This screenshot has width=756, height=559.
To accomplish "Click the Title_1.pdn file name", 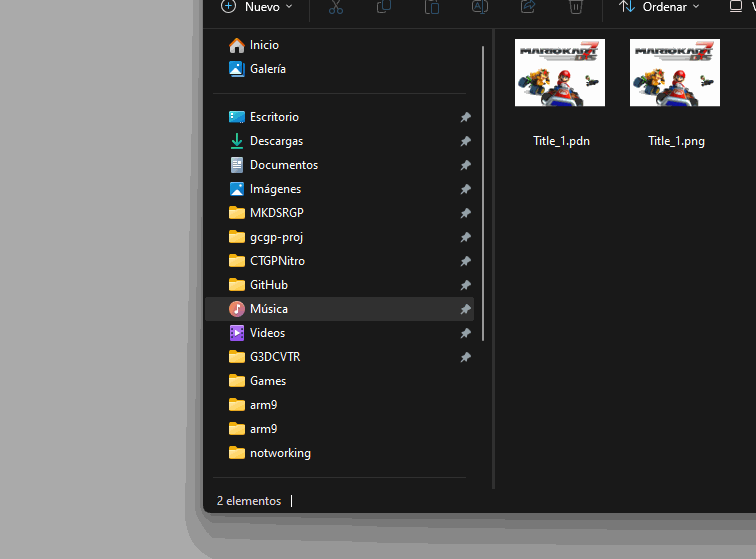I will coord(561,141).
